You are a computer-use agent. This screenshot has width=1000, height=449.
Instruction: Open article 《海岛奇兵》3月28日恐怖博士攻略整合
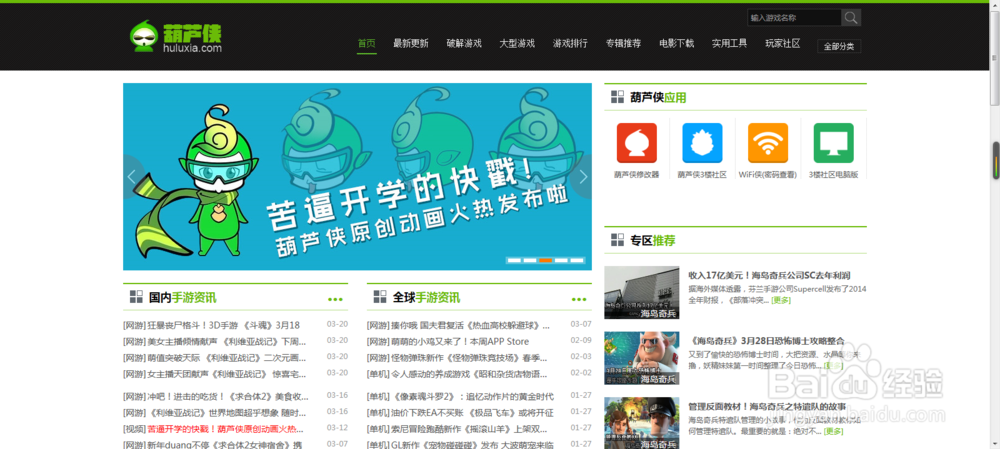767,341
